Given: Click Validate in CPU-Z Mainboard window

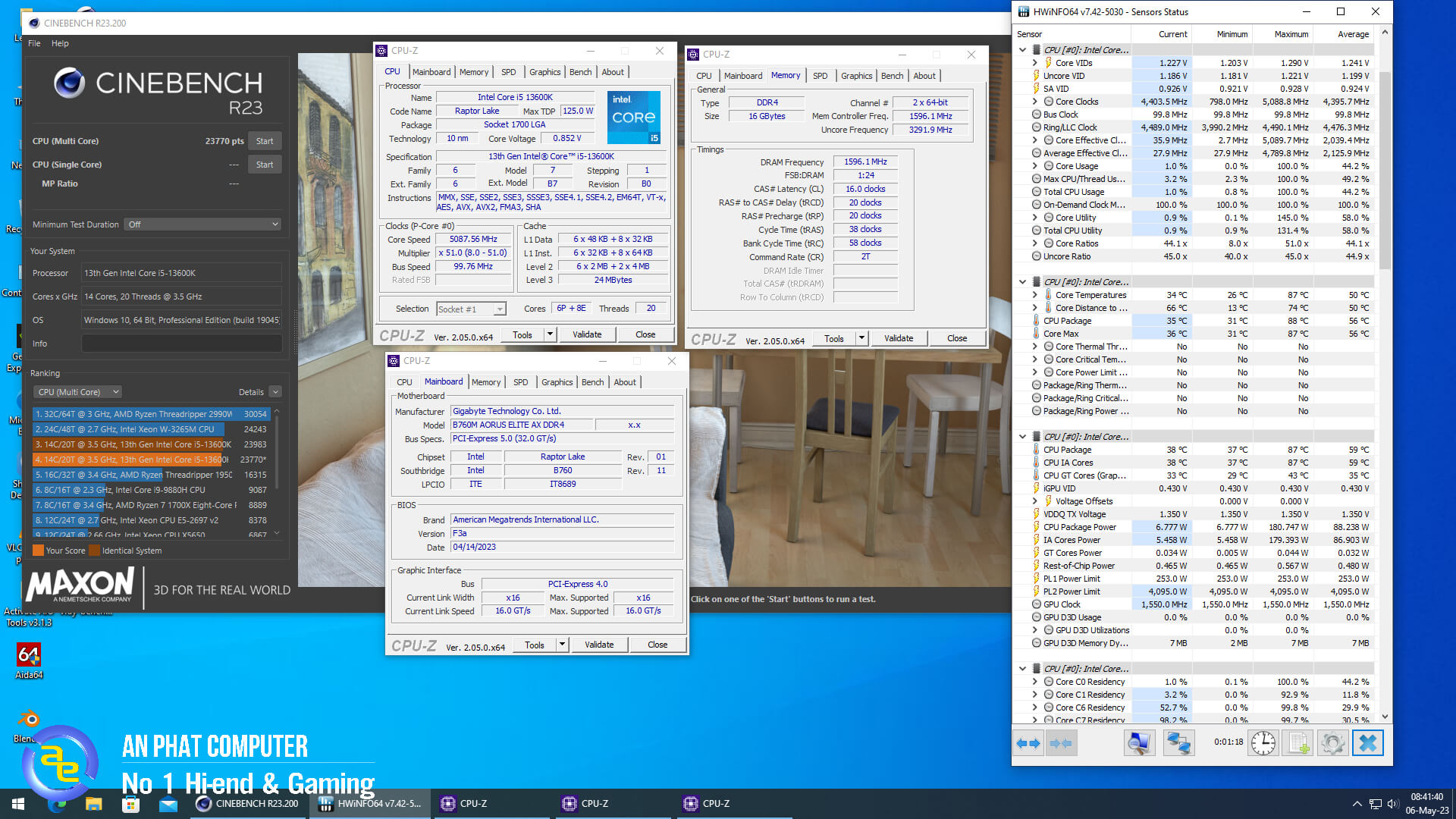Looking at the screenshot, I should click(x=599, y=645).
